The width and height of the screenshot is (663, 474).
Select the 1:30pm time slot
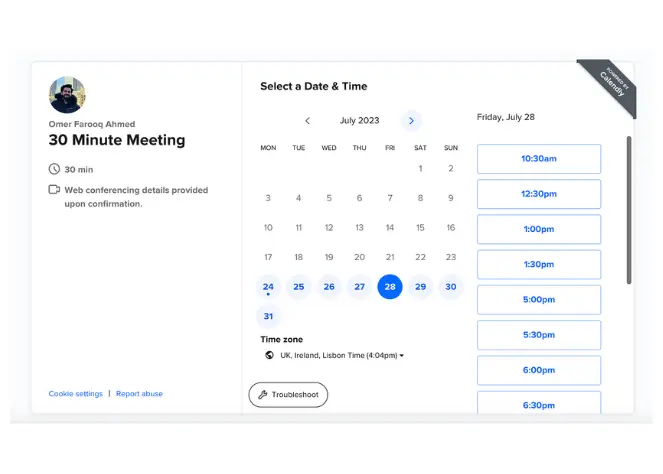[539, 265]
